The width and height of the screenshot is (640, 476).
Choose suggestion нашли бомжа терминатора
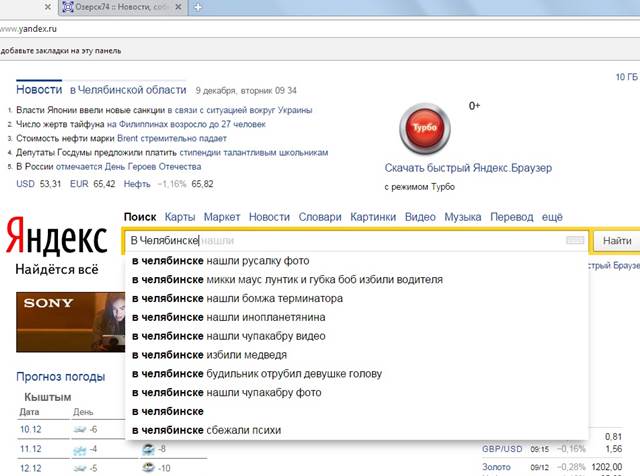(356, 298)
